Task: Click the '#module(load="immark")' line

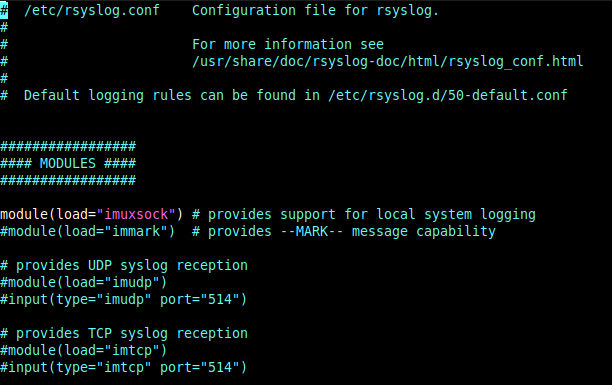Action: click(87, 232)
